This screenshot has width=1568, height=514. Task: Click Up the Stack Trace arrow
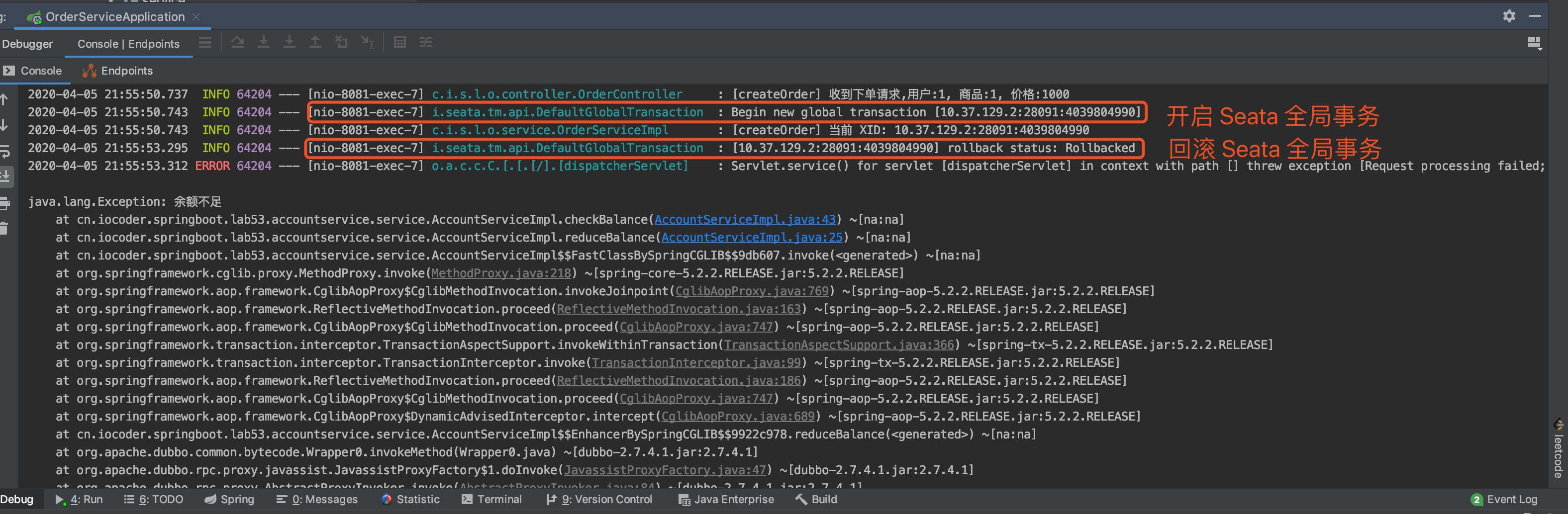coord(4,99)
